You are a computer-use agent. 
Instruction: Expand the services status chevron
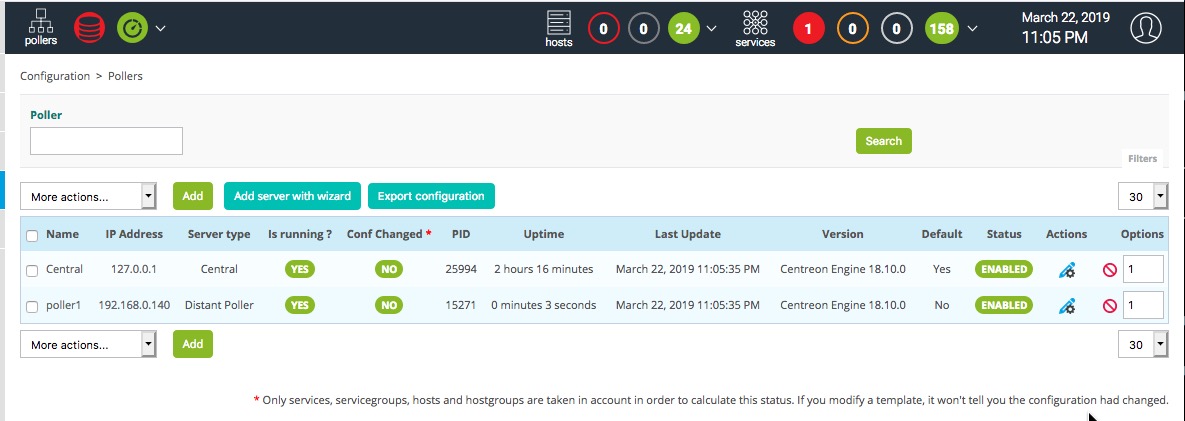click(973, 29)
